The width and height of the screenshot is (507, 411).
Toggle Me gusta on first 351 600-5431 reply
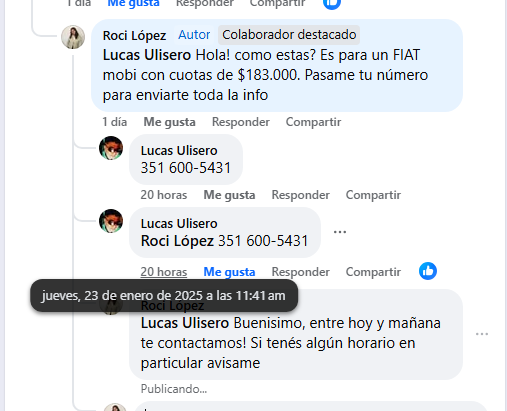[x=229, y=195]
